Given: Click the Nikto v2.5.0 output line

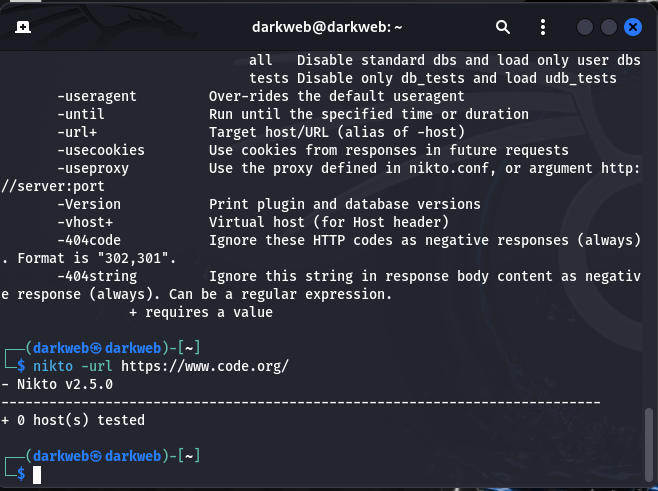Looking at the screenshot, I should click(x=62, y=384).
